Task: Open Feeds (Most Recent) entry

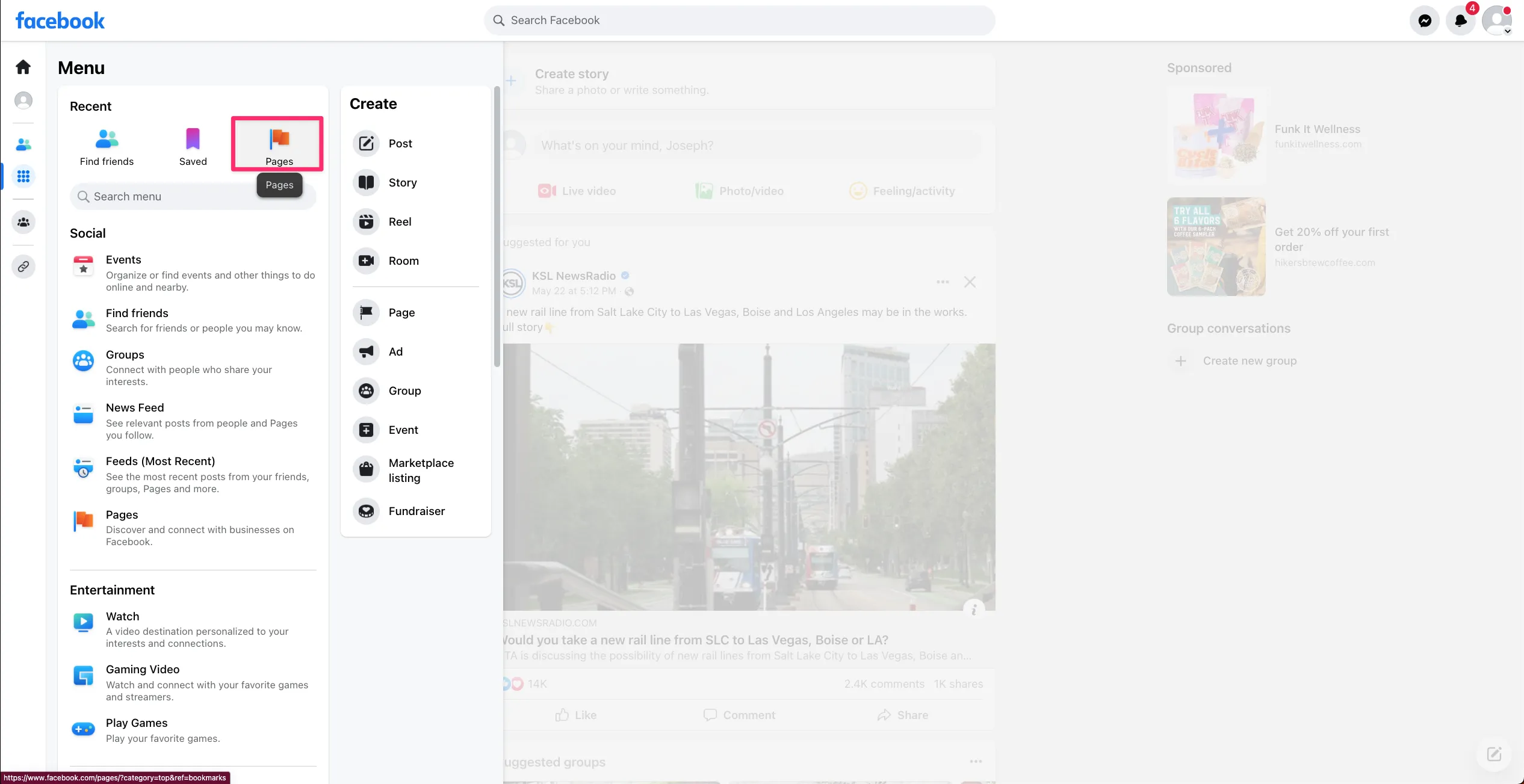Action: (193, 475)
